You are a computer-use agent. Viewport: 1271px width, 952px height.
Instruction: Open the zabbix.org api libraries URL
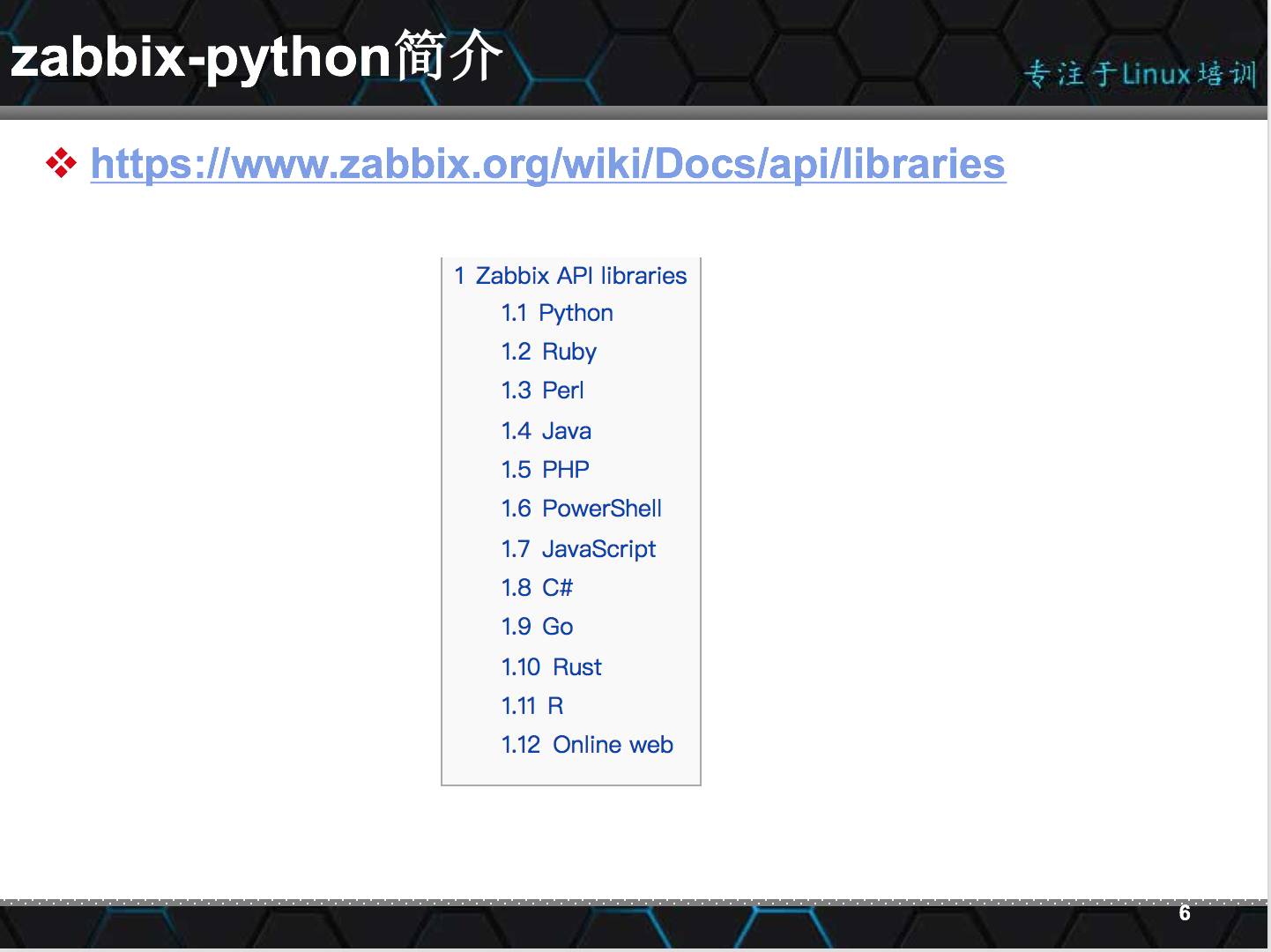click(x=547, y=165)
